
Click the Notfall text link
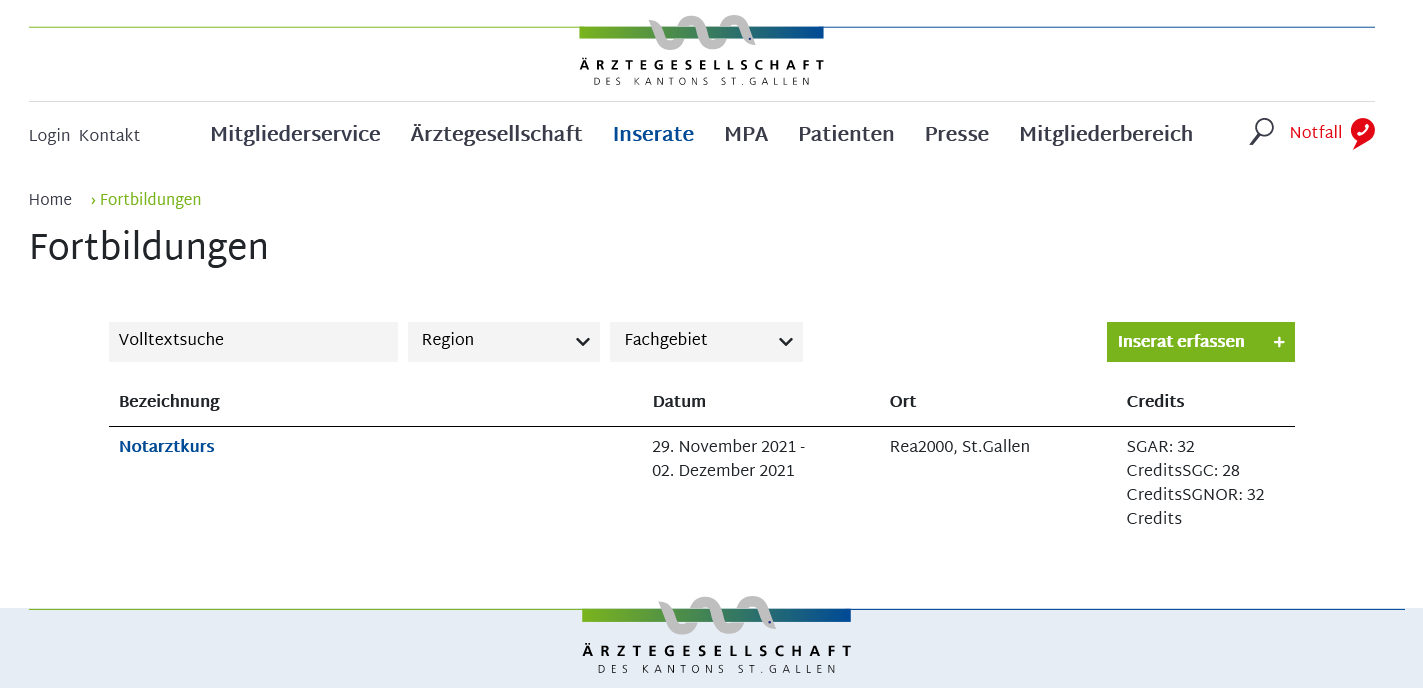[1315, 133]
